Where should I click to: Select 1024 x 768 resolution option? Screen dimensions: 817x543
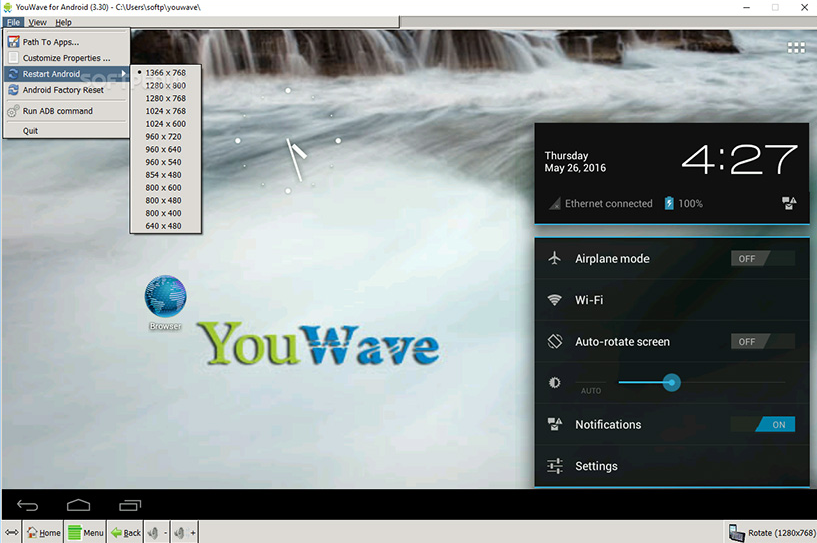click(166, 111)
